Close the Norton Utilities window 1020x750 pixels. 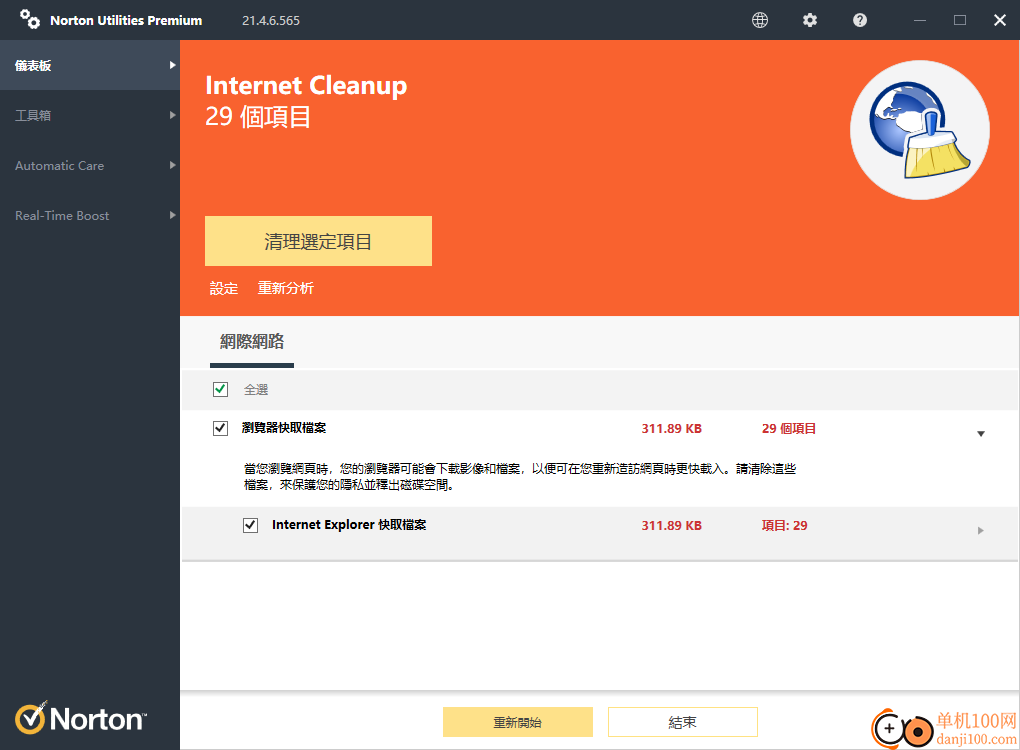(x=1000, y=20)
